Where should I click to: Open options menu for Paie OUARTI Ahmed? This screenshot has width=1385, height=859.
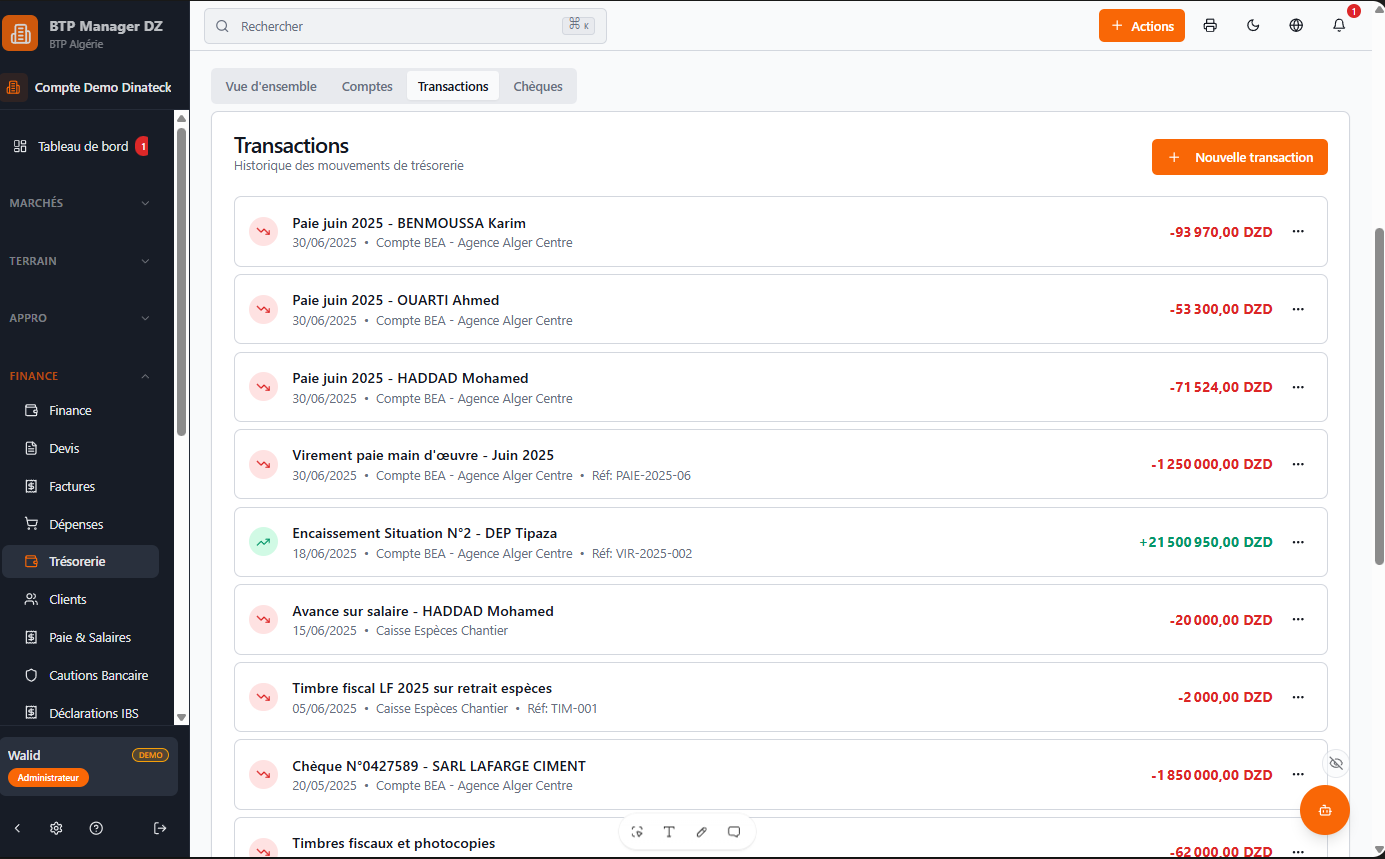coord(1298,309)
